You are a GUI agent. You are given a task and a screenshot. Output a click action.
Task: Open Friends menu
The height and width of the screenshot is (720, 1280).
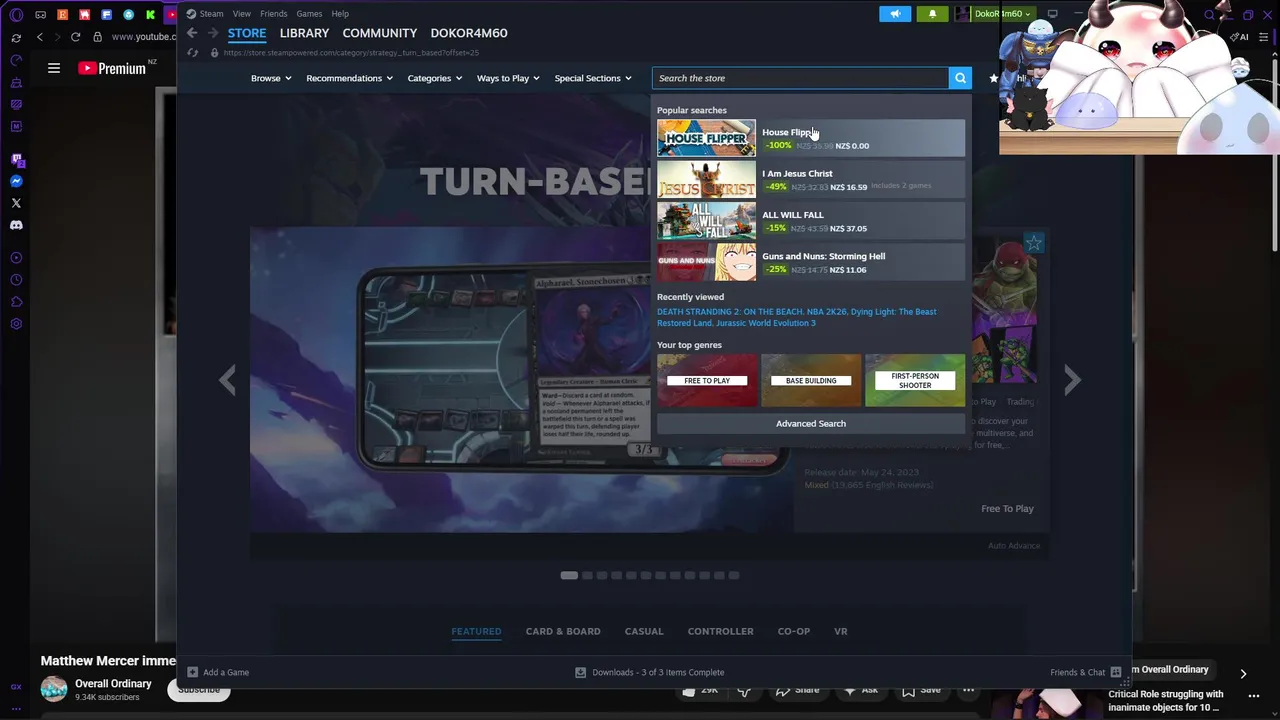pyautogui.click(x=273, y=14)
